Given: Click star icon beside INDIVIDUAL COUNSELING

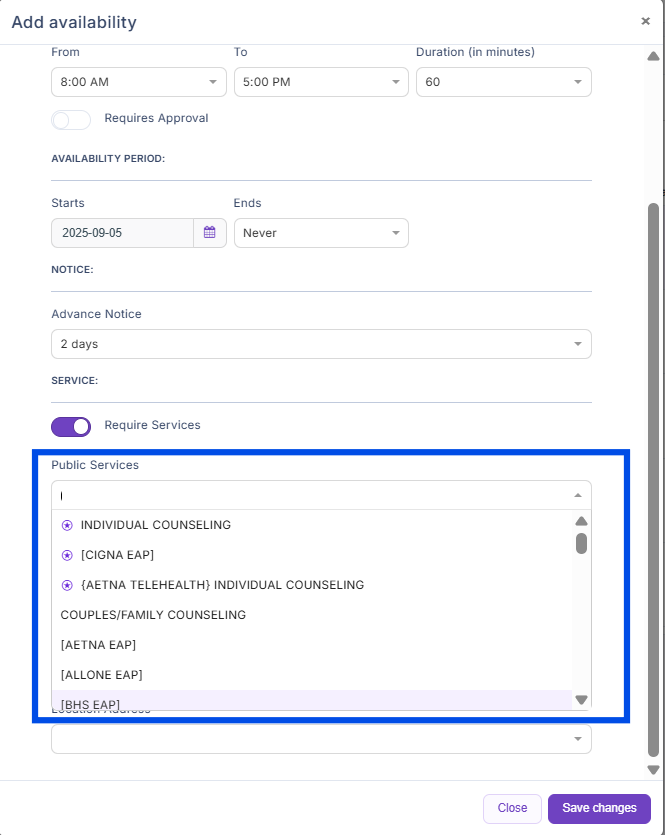Looking at the screenshot, I should point(67,525).
